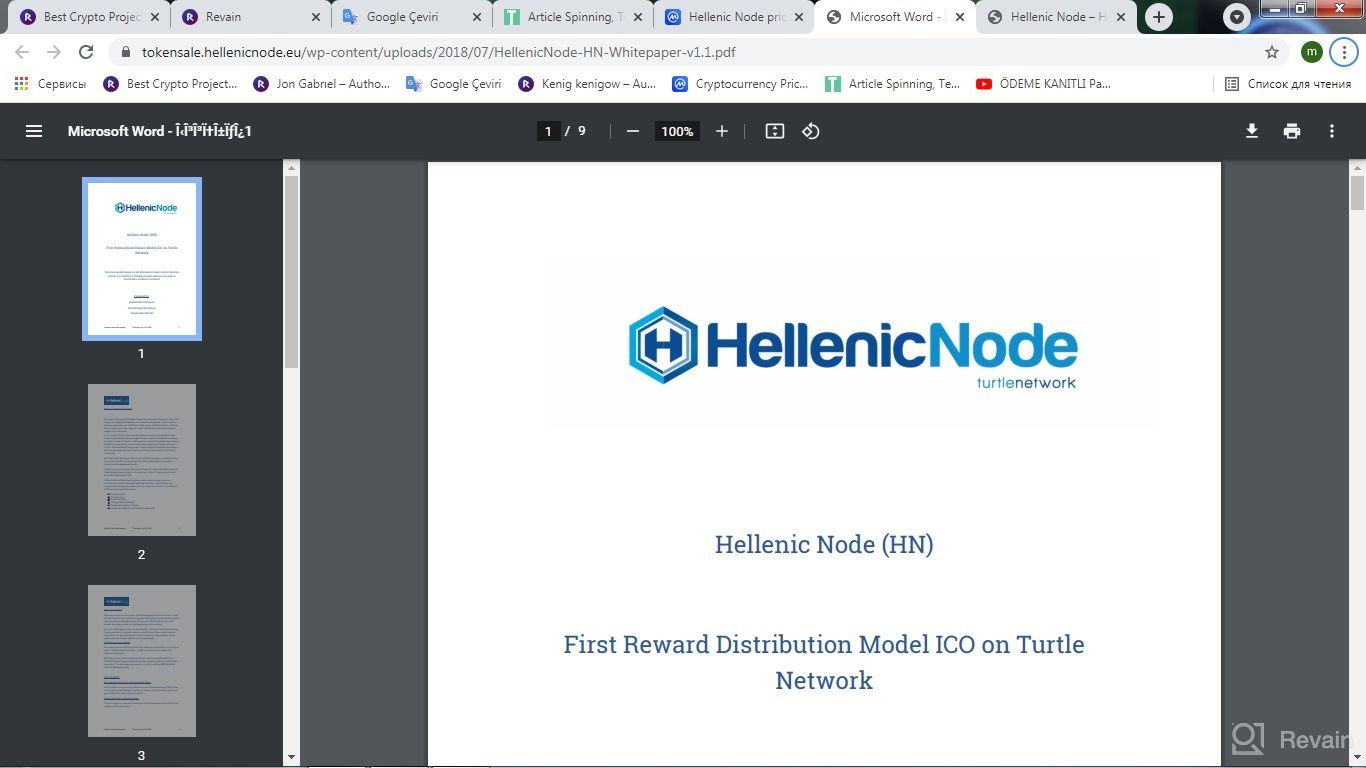Go back to the previous page in browser
The height and width of the screenshot is (768, 1366).
click(22, 52)
